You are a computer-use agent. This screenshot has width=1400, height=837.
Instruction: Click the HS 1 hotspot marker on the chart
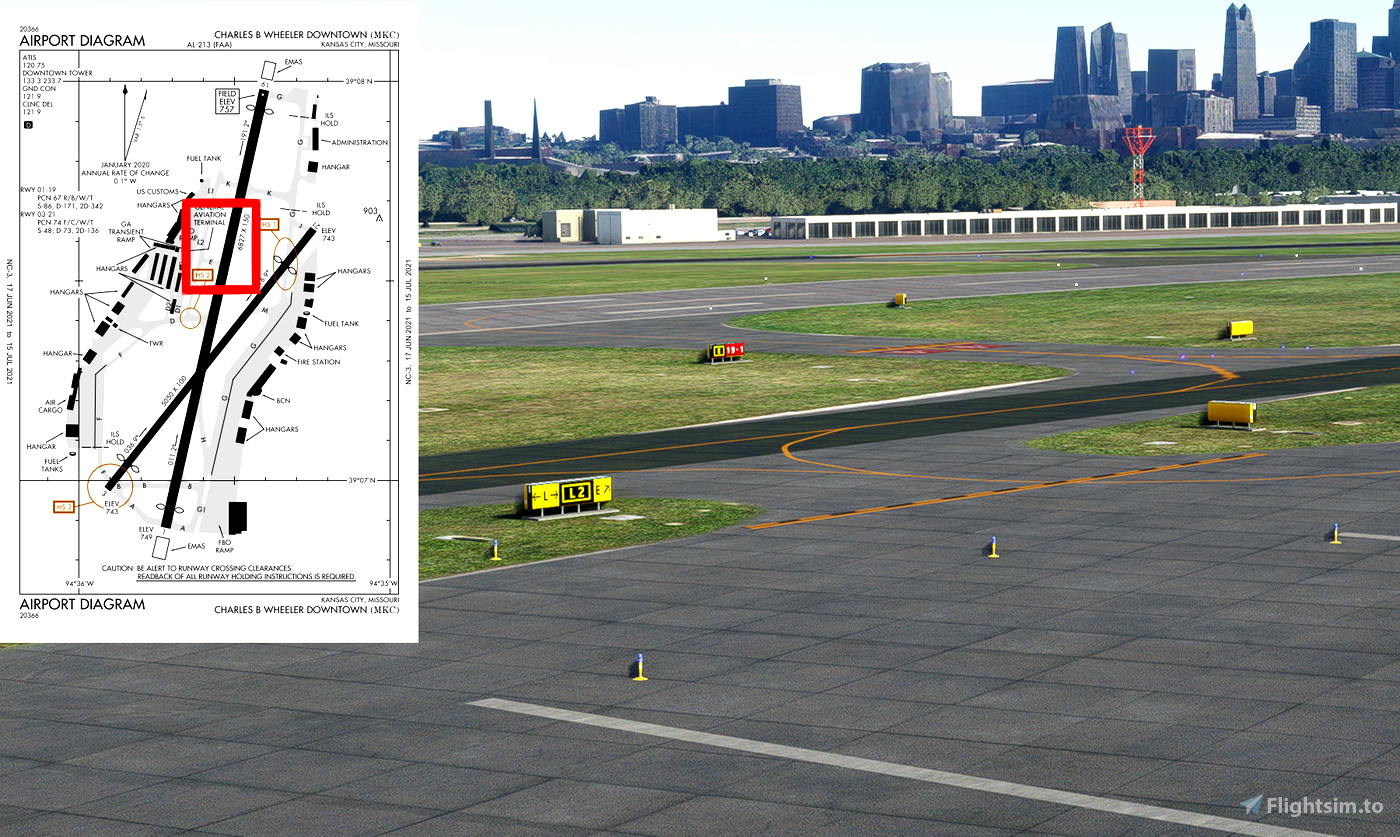pos(269,224)
